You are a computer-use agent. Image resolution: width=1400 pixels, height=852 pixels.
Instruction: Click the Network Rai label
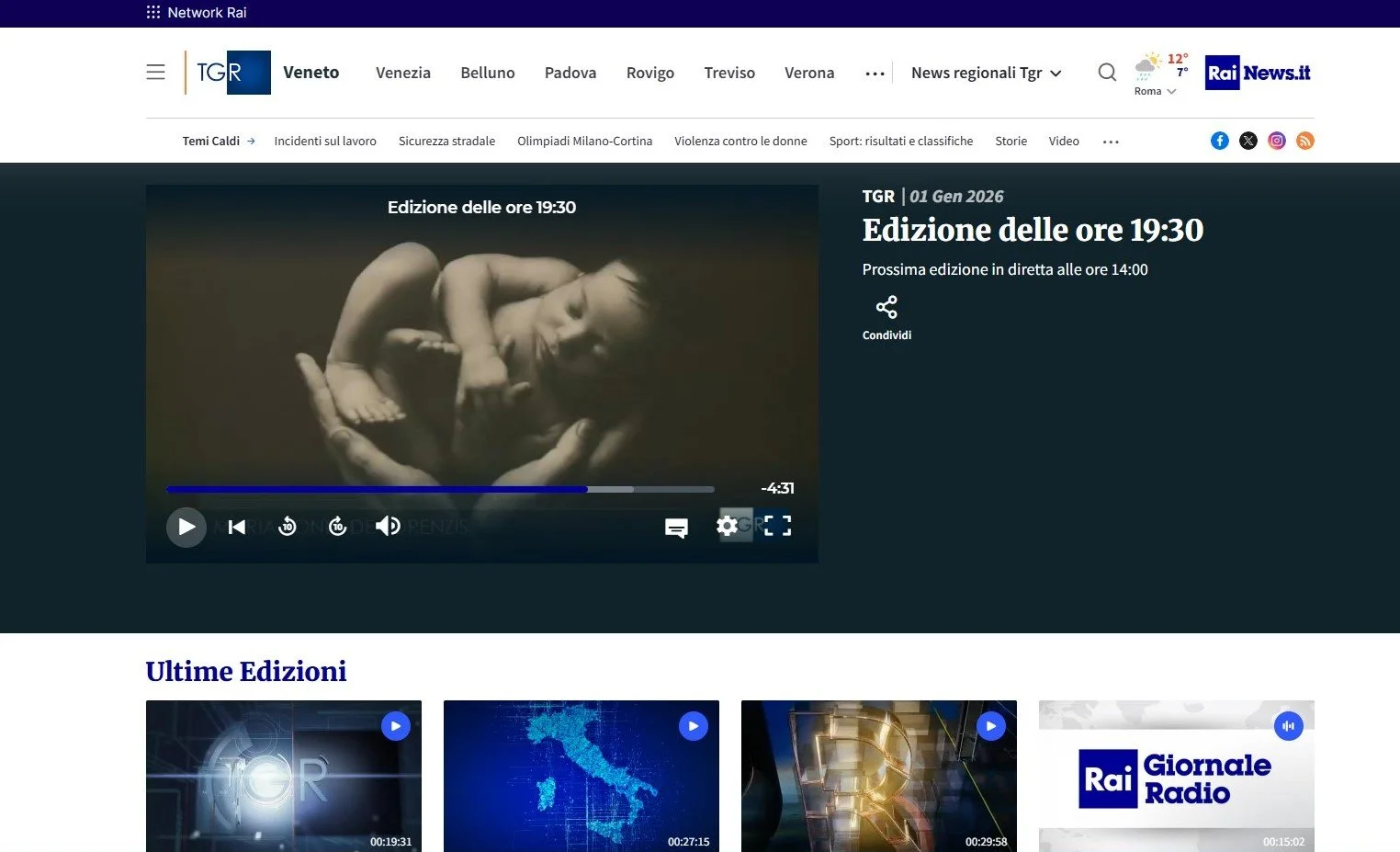pyautogui.click(x=207, y=13)
